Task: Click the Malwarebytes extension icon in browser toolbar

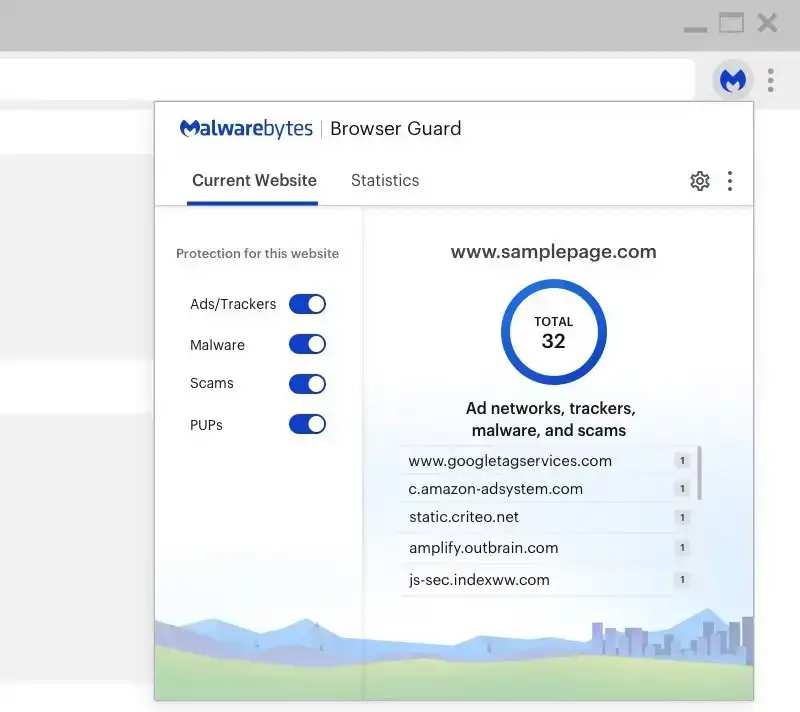Action: click(x=733, y=80)
